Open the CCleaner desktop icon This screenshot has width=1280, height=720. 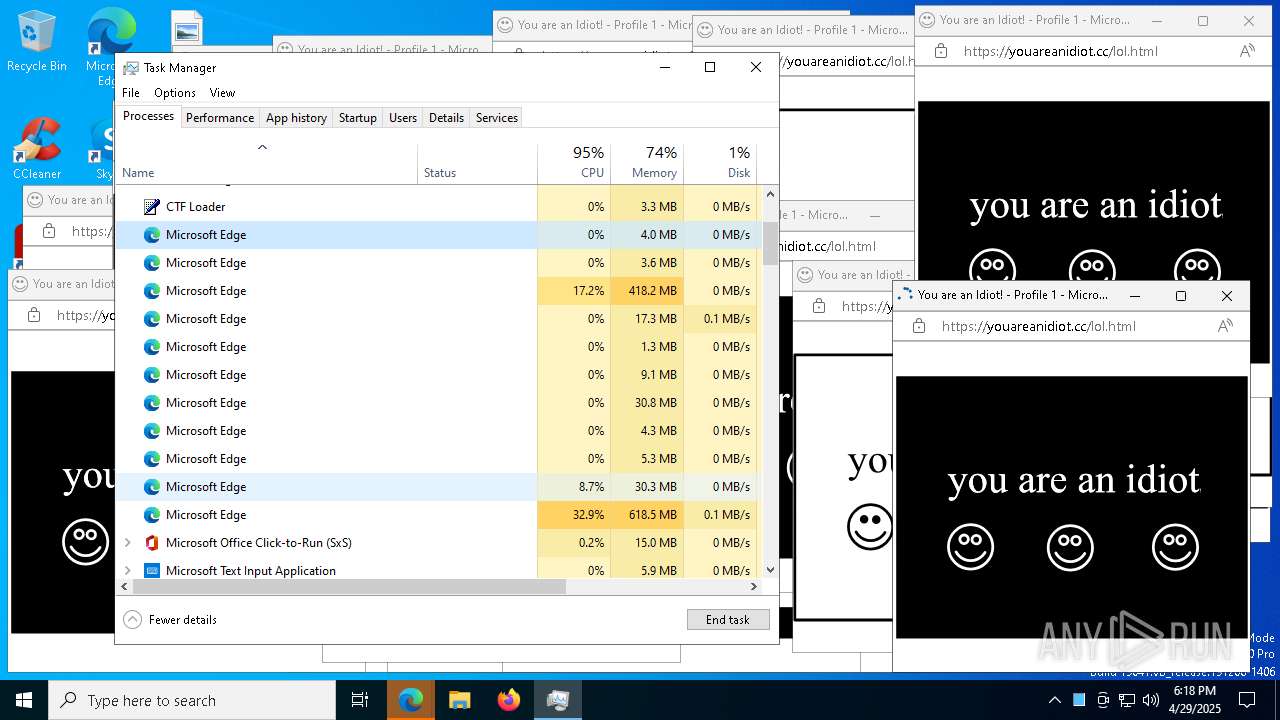point(37,148)
